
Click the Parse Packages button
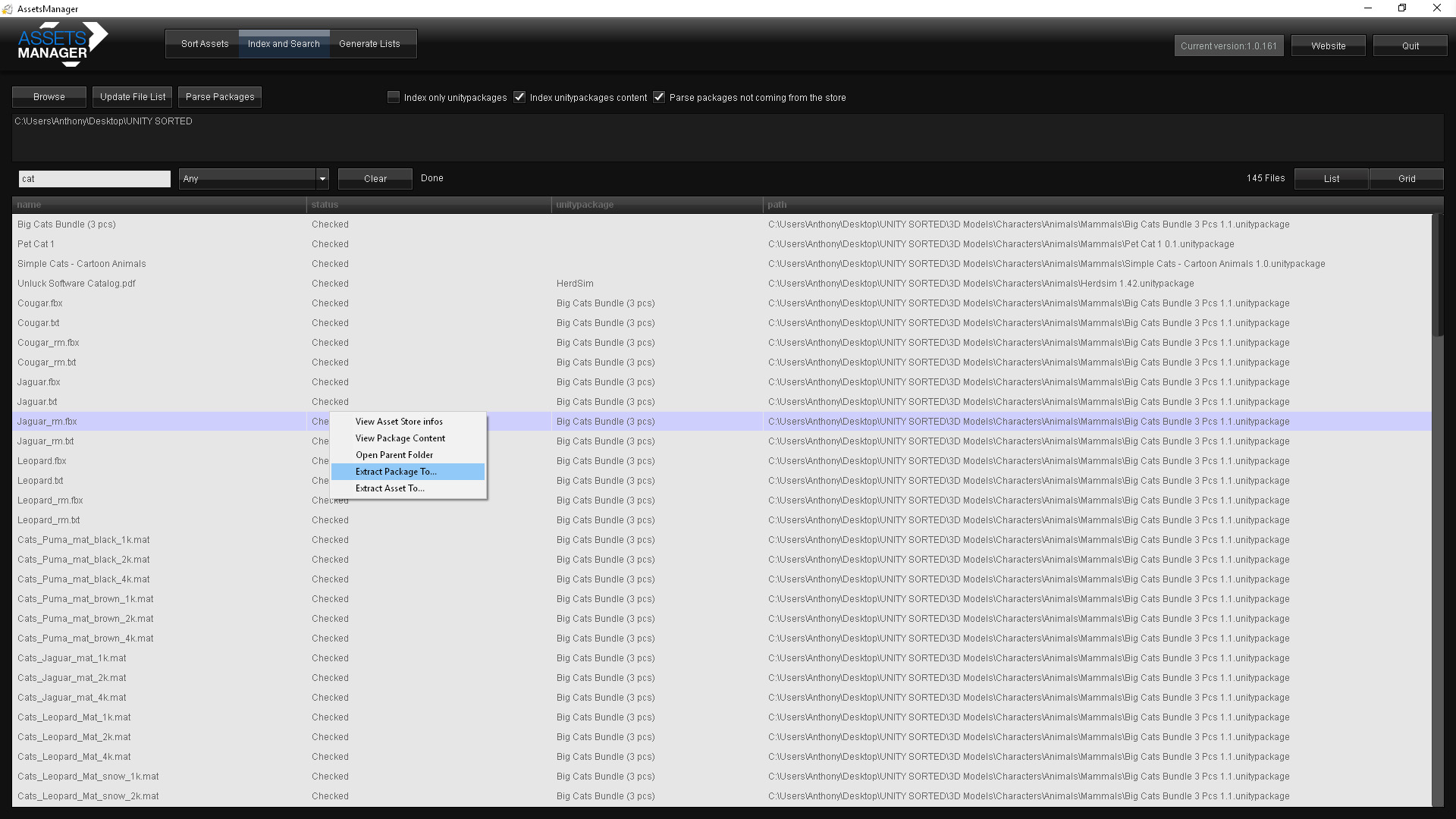(219, 96)
